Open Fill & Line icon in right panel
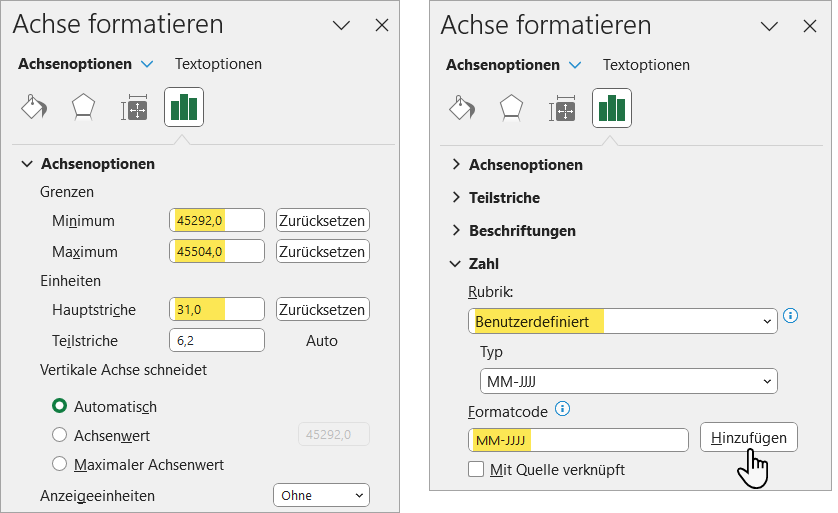This screenshot has width=838, height=513. pos(462,108)
